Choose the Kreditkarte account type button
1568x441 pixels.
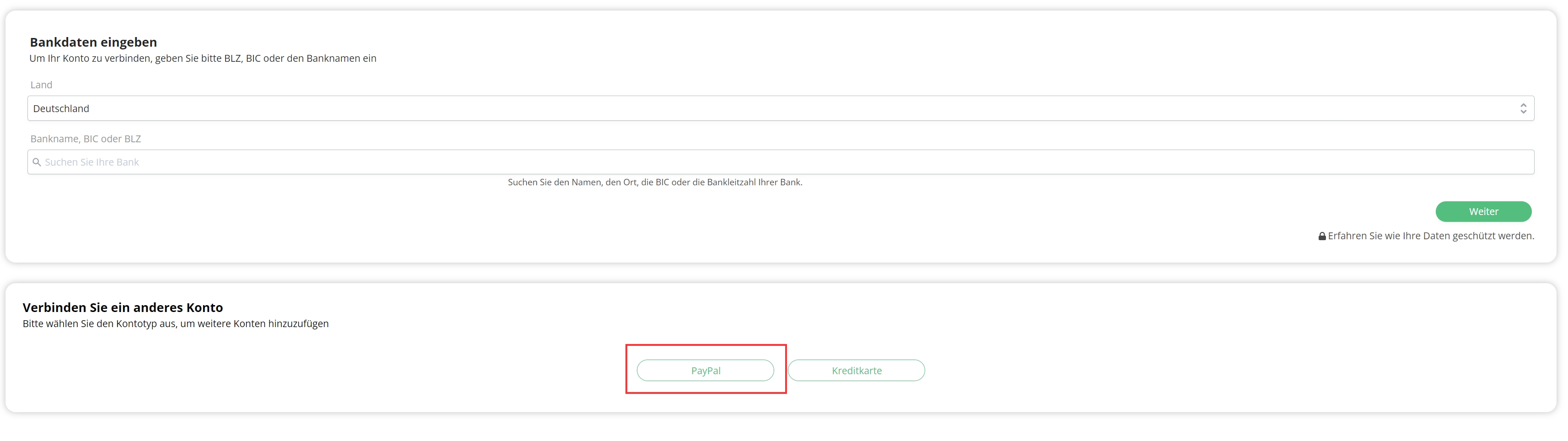click(x=857, y=371)
